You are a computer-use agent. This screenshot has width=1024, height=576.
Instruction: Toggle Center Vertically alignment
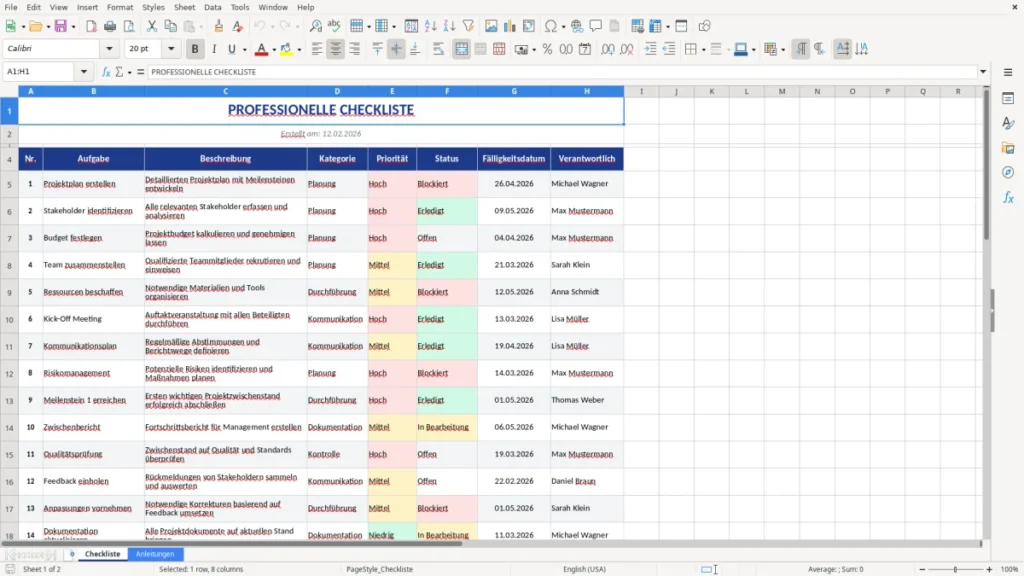coord(396,49)
